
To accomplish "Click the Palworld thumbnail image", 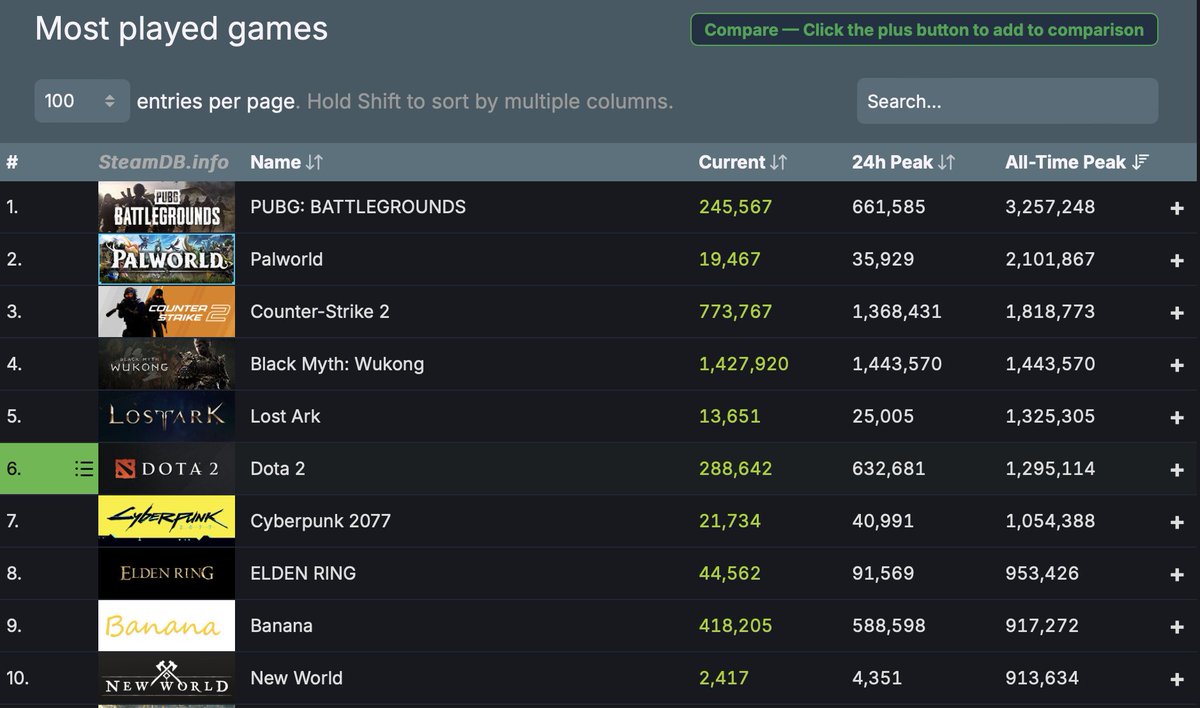I will pos(167,259).
